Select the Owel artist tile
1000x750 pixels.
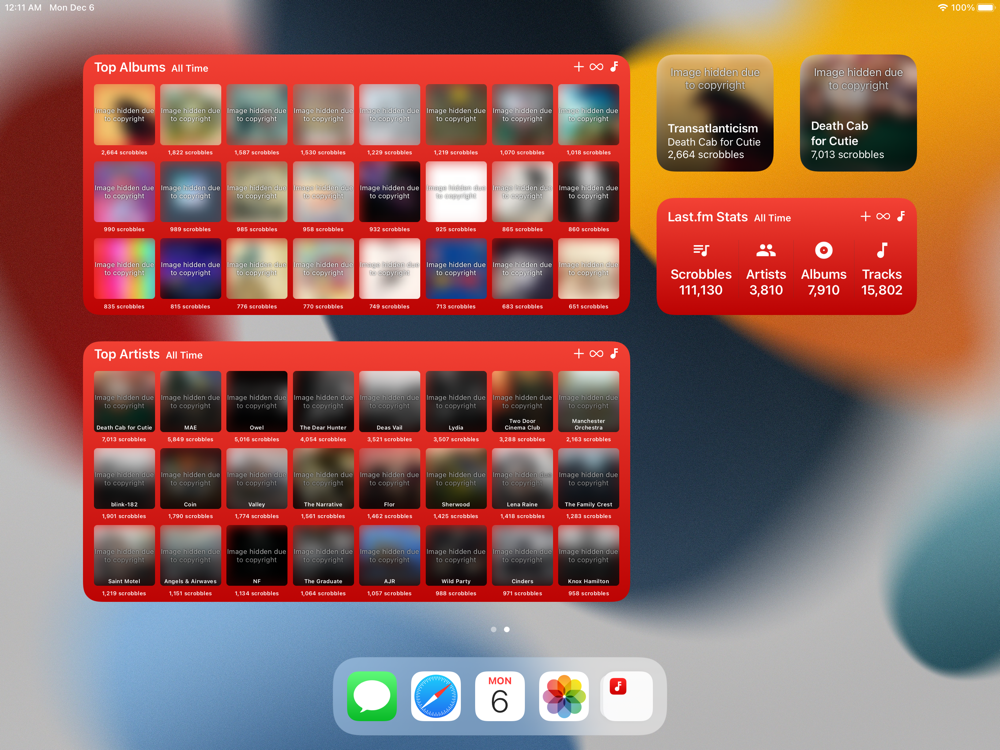click(x=257, y=402)
